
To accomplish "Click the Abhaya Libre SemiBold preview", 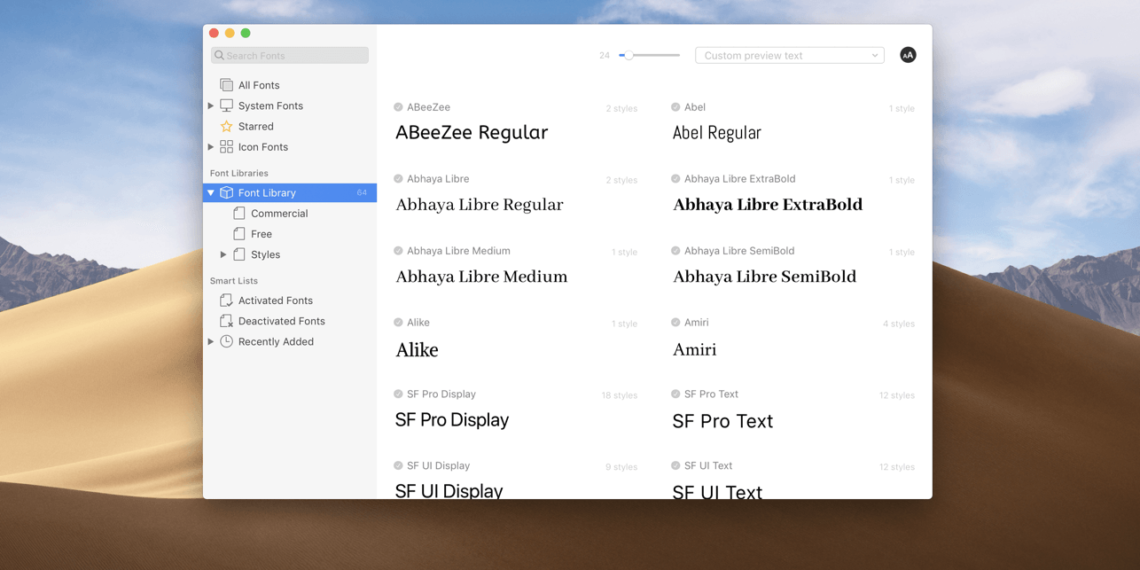I will click(765, 277).
